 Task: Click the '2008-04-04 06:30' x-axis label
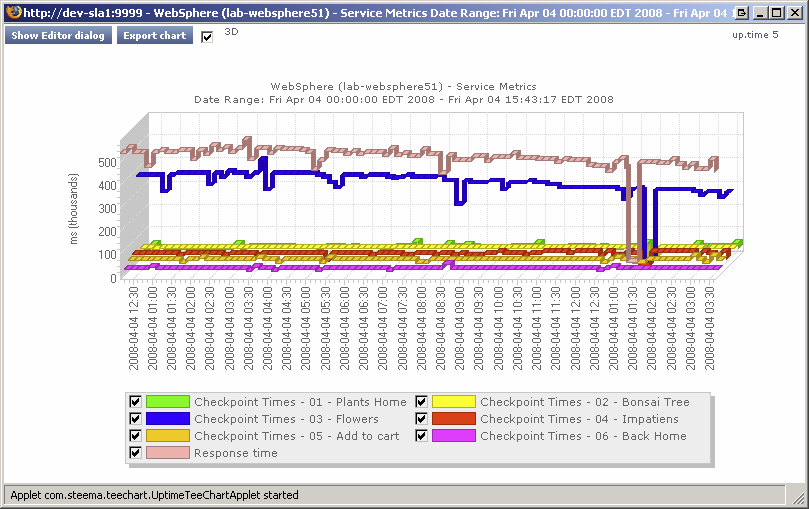(364, 329)
